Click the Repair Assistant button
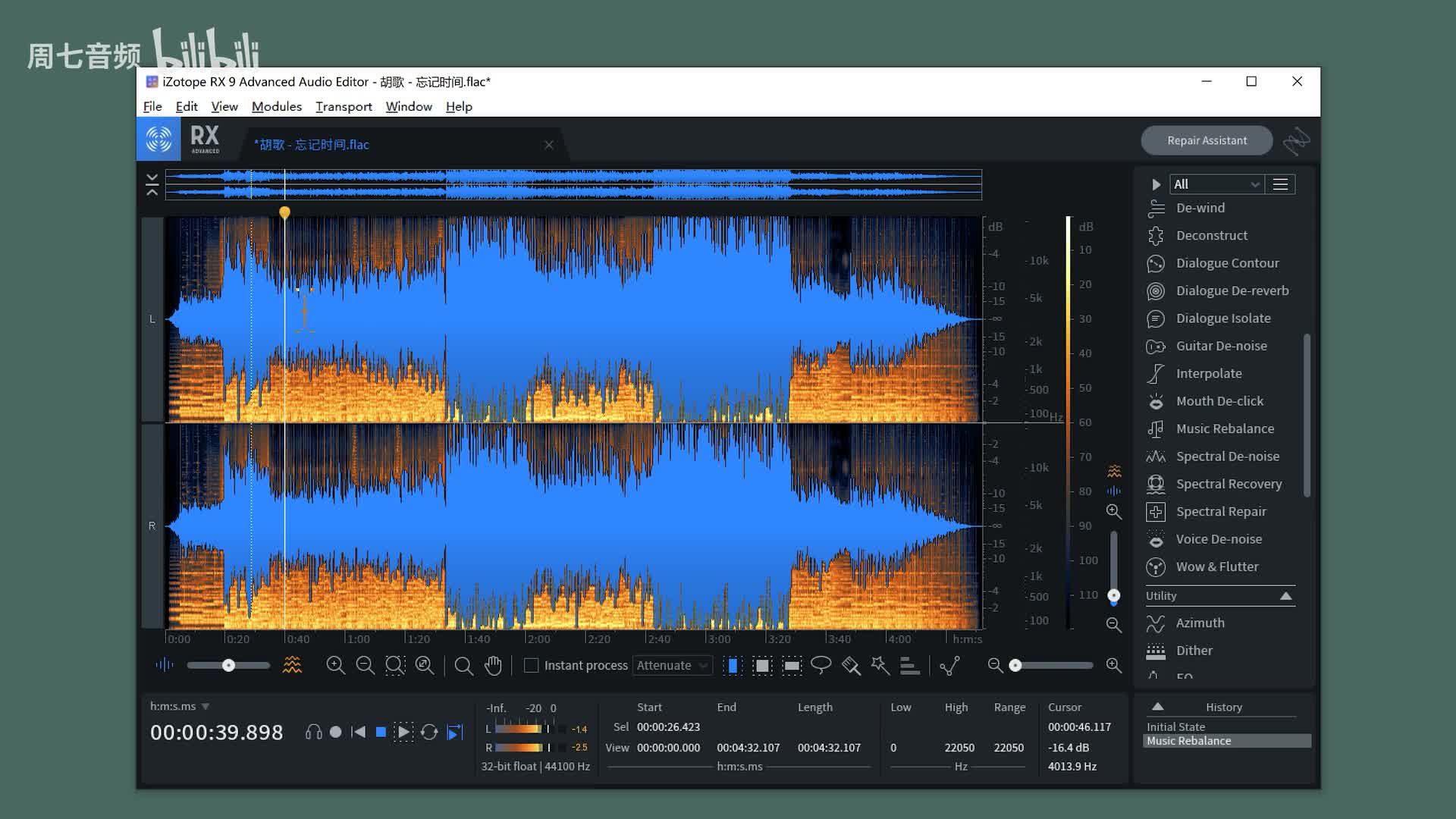Viewport: 1456px width, 819px height. point(1207,140)
